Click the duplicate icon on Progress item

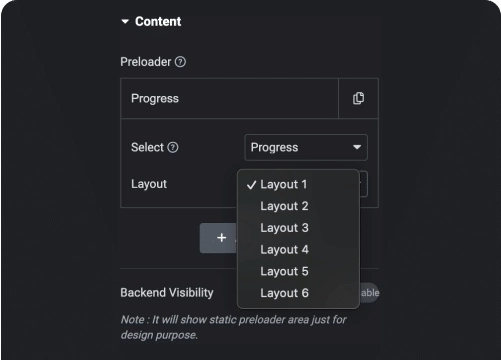point(358,98)
